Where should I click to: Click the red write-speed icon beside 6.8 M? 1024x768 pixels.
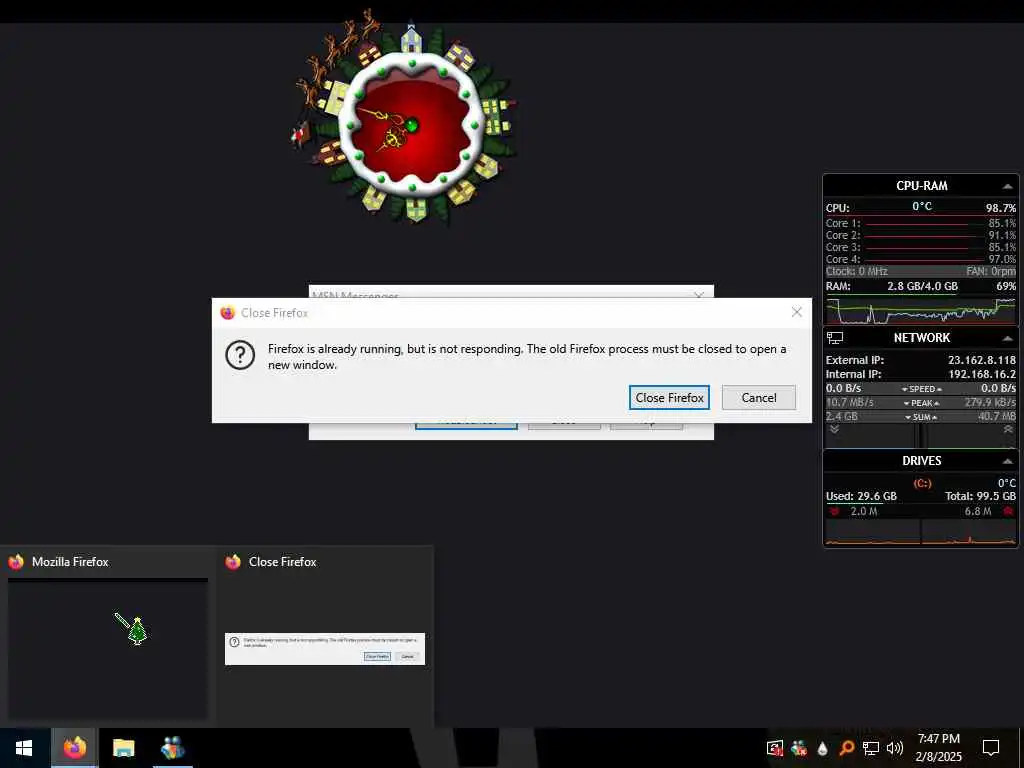[1008, 511]
